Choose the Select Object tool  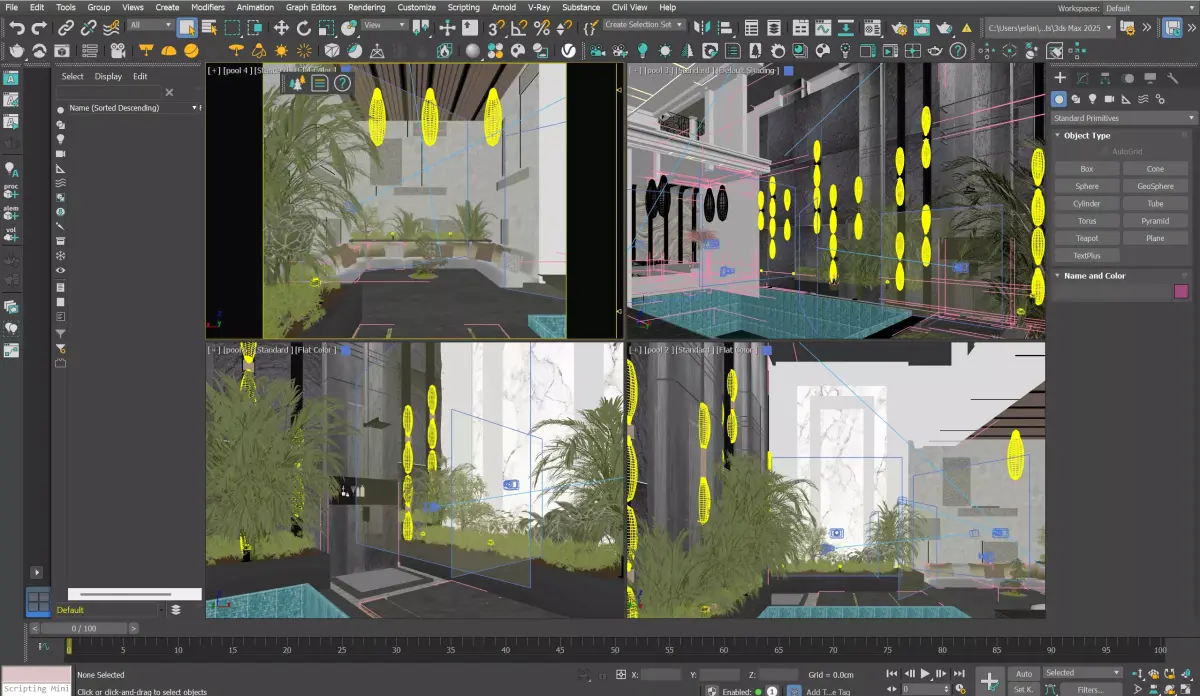click(187, 28)
